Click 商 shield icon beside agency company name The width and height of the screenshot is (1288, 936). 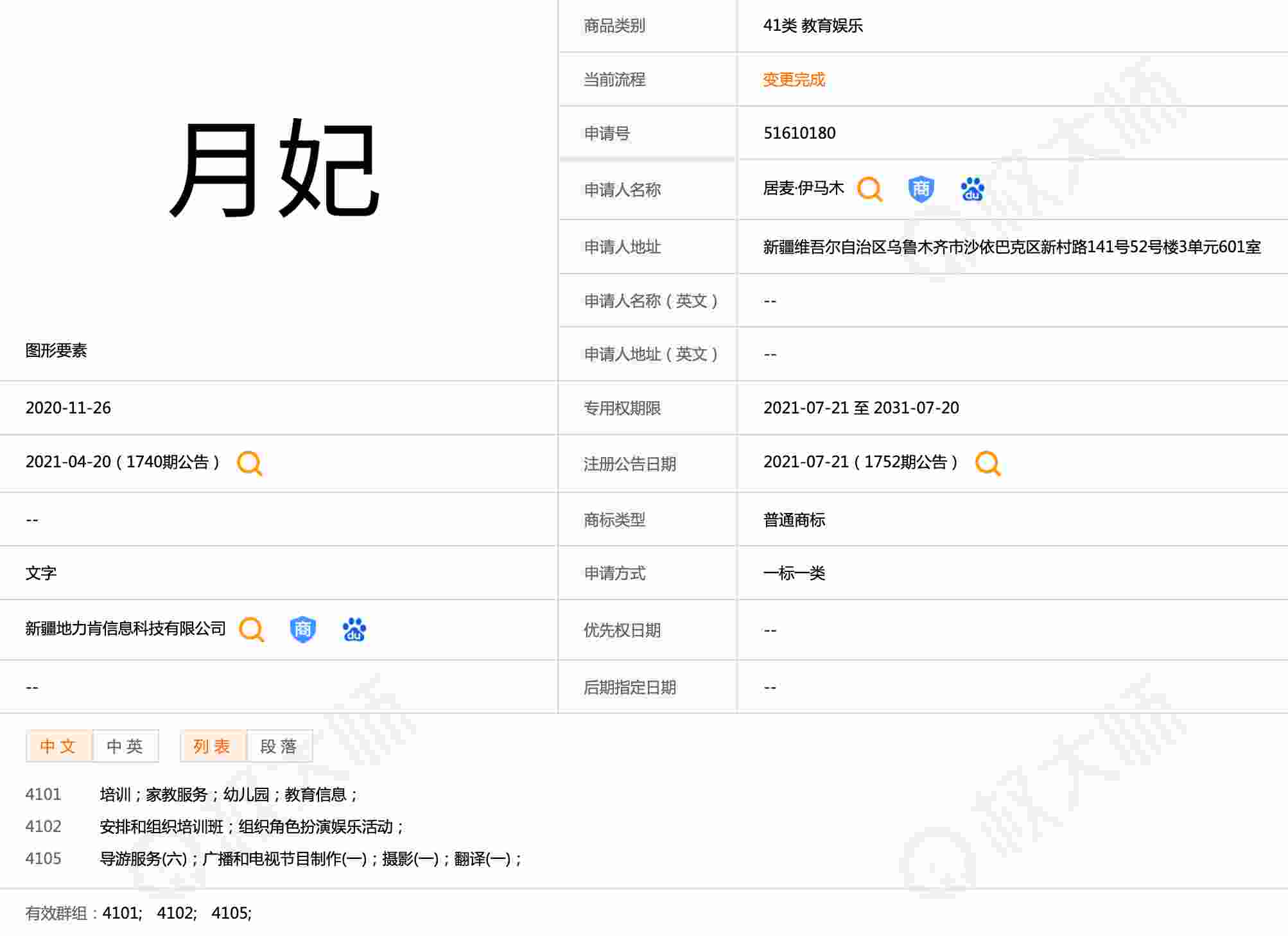click(x=302, y=630)
